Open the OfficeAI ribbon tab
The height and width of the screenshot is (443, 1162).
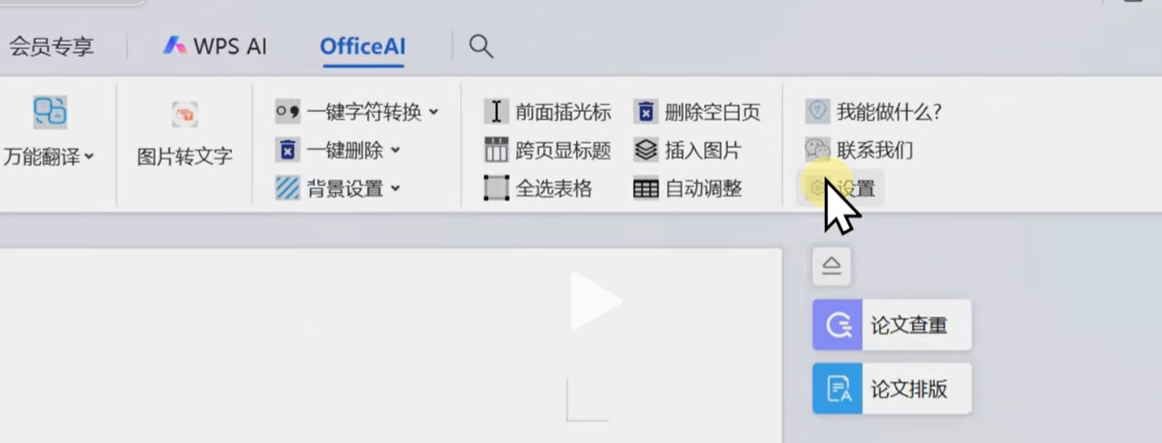point(362,47)
